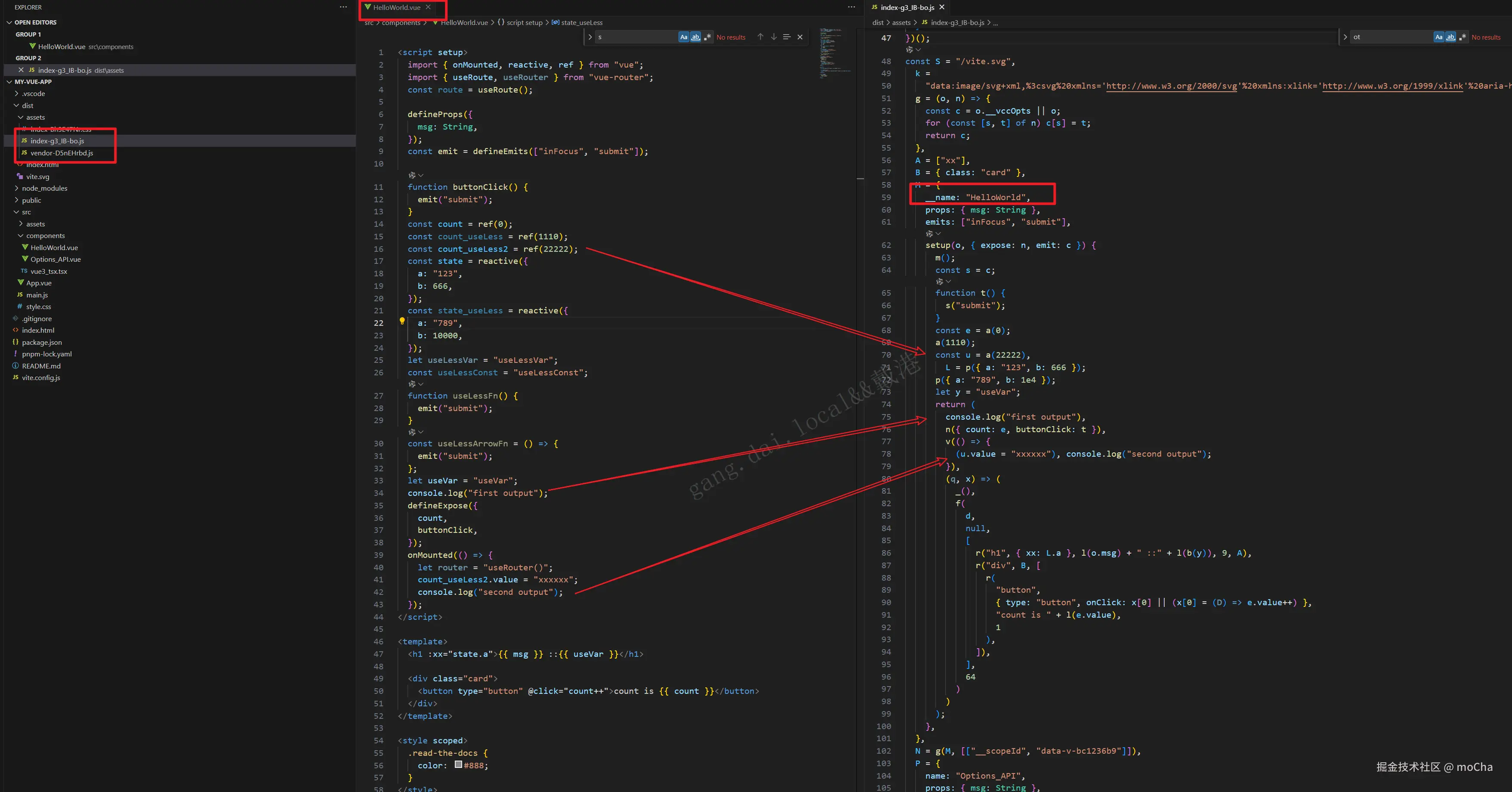Select the index-g3_IB-bo.js editor tab
Image resolution: width=1512 pixels, height=792 pixels.
907,8
